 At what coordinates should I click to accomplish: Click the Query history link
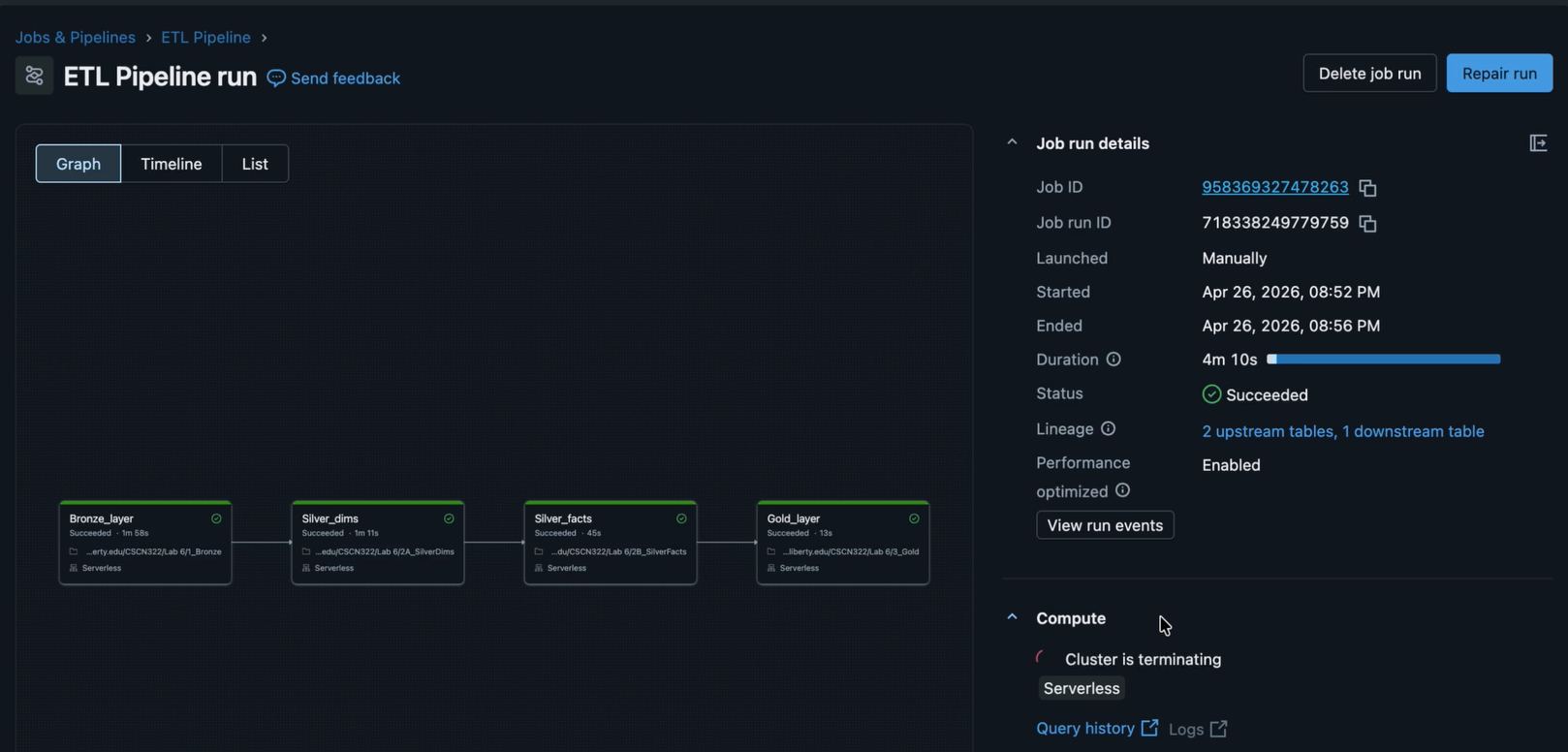(1085, 728)
